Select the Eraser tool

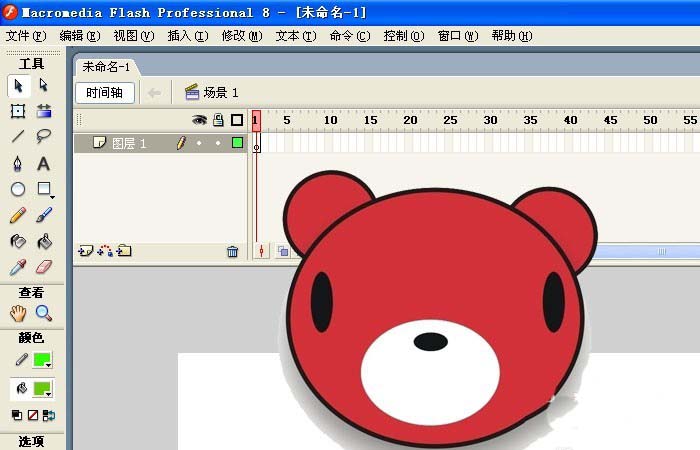pos(44,267)
